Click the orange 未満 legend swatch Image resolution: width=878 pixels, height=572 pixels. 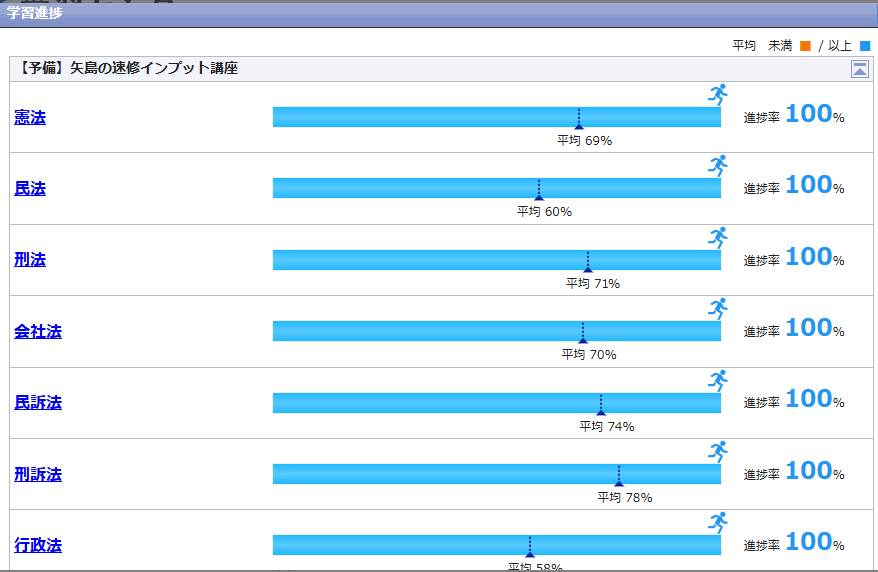coord(805,46)
